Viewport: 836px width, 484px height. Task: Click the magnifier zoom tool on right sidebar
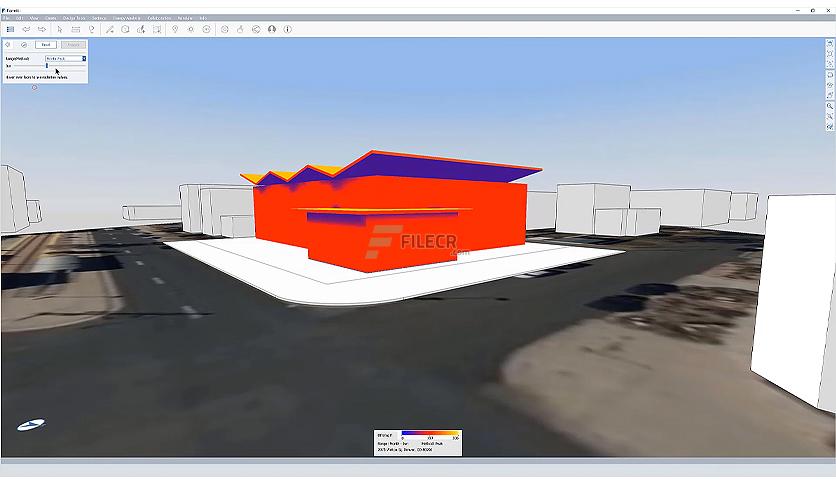coord(830,106)
